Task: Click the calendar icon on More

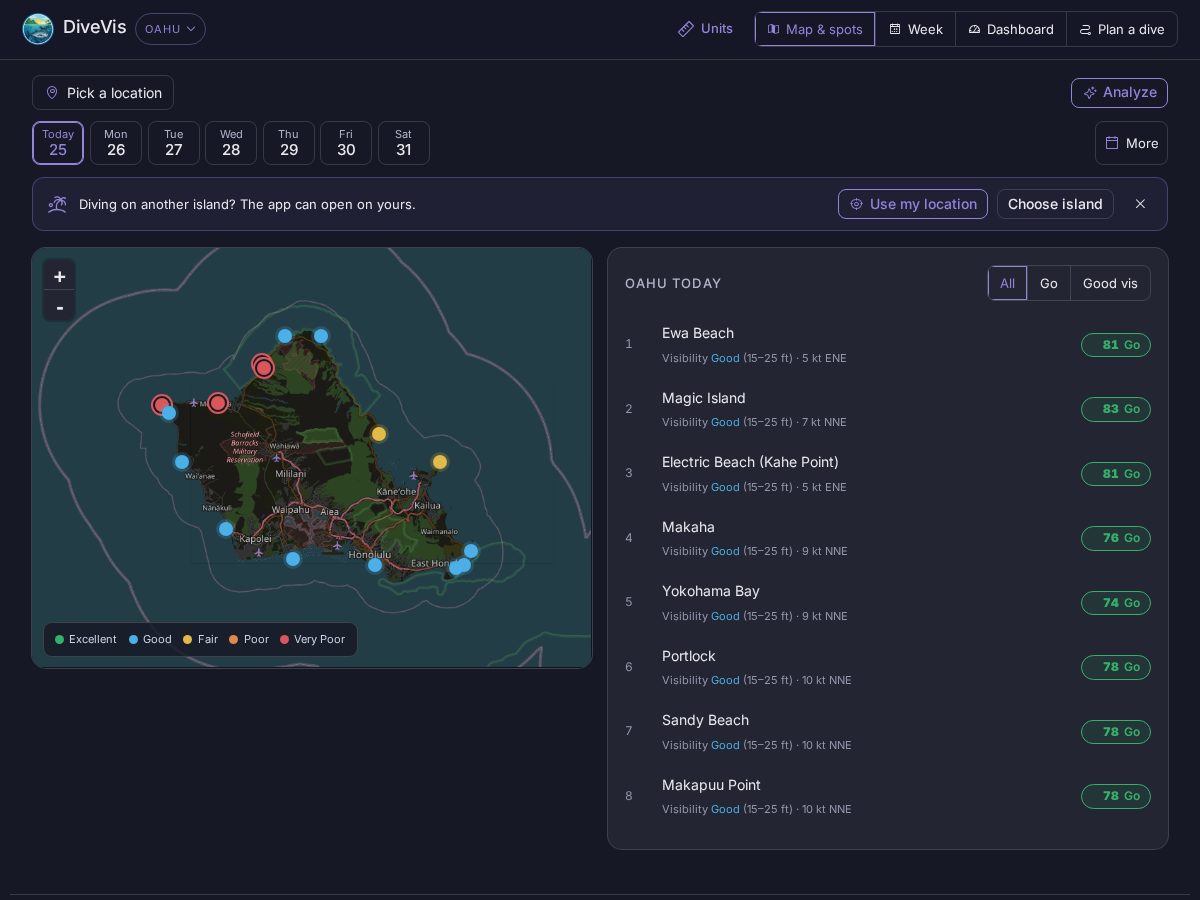Action: coord(1112,143)
